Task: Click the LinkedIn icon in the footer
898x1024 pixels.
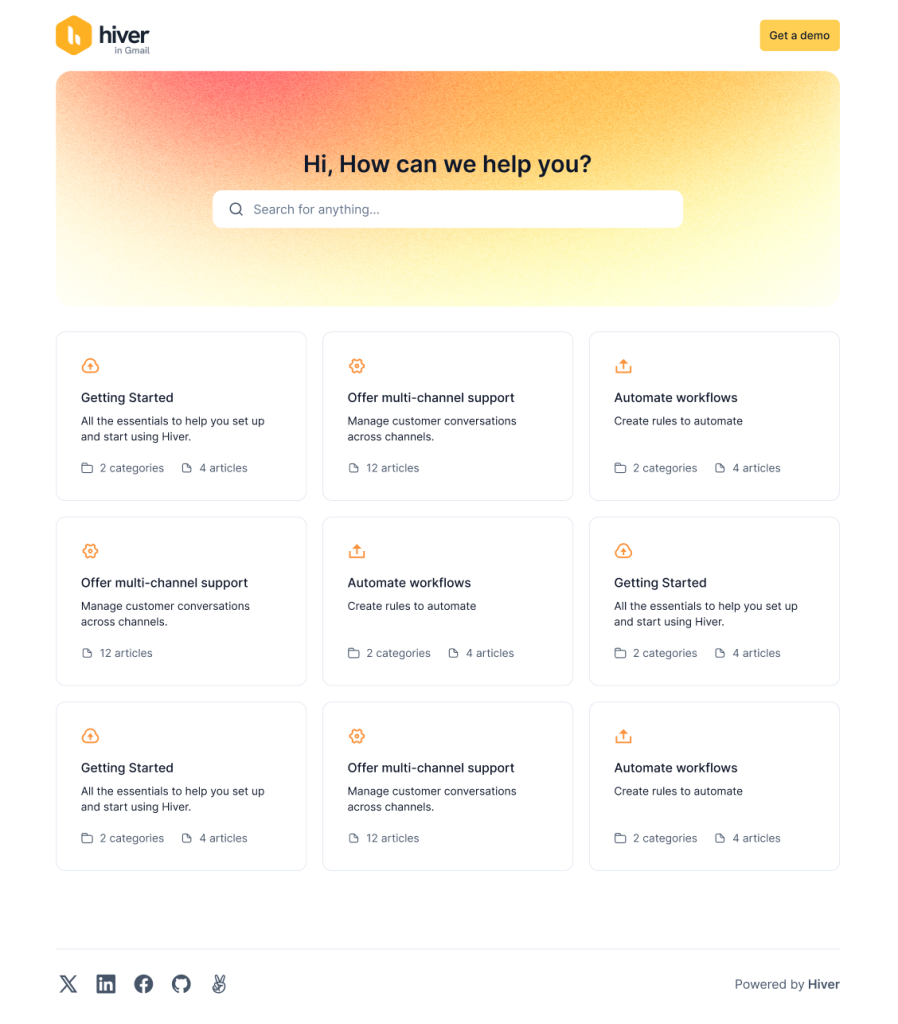Action: click(106, 983)
